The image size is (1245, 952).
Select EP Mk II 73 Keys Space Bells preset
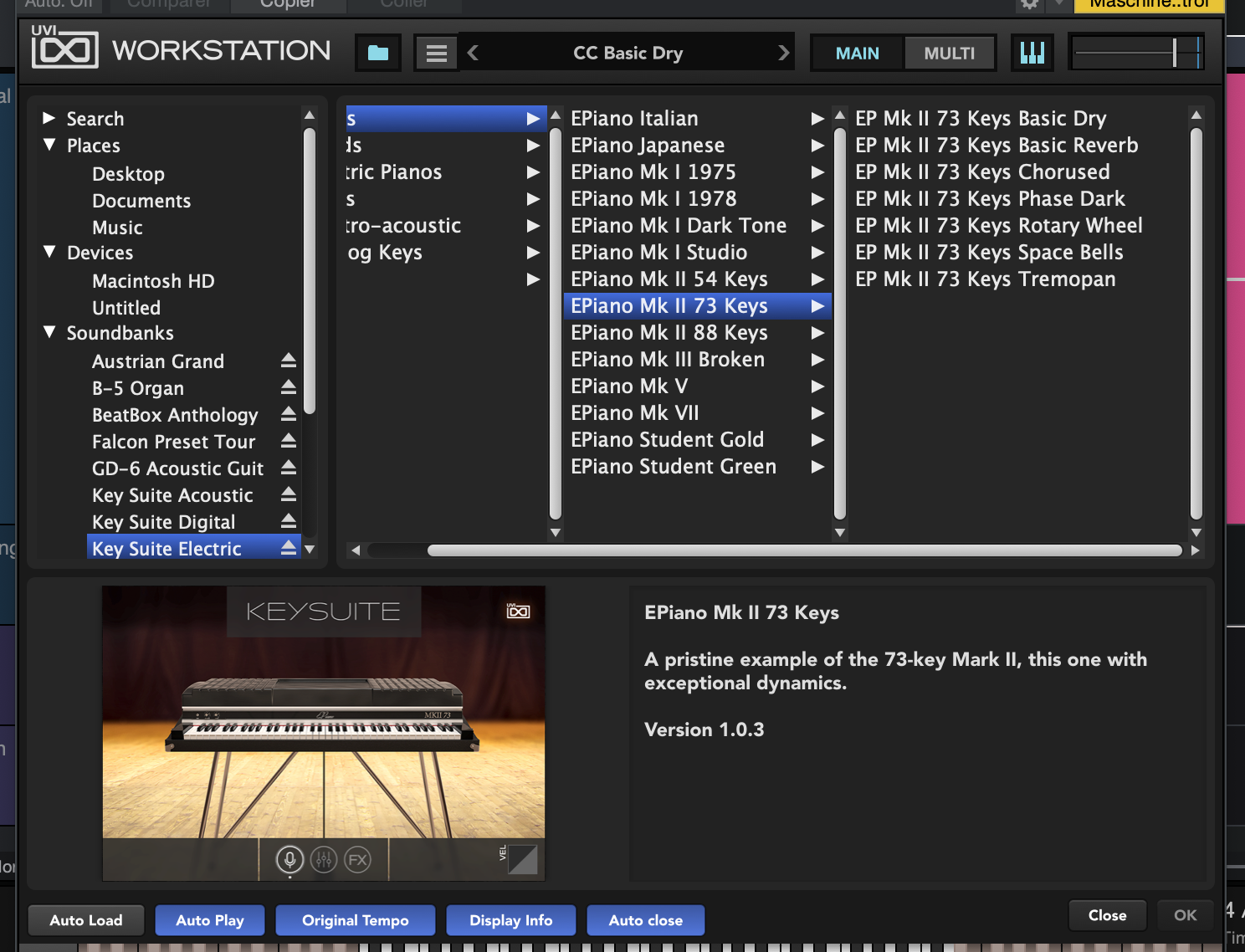[x=989, y=253]
